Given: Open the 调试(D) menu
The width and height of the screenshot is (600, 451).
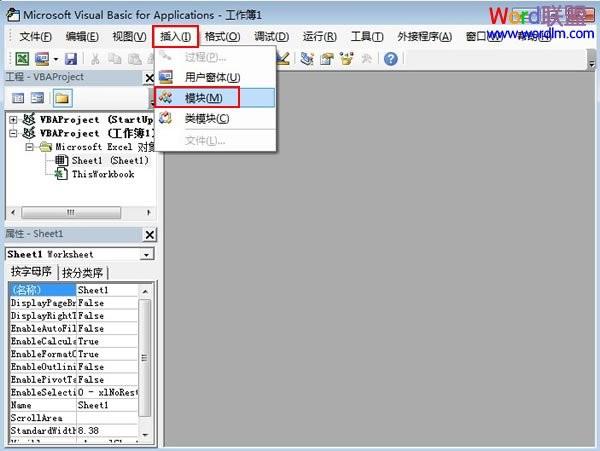Looking at the screenshot, I should tap(271, 37).
